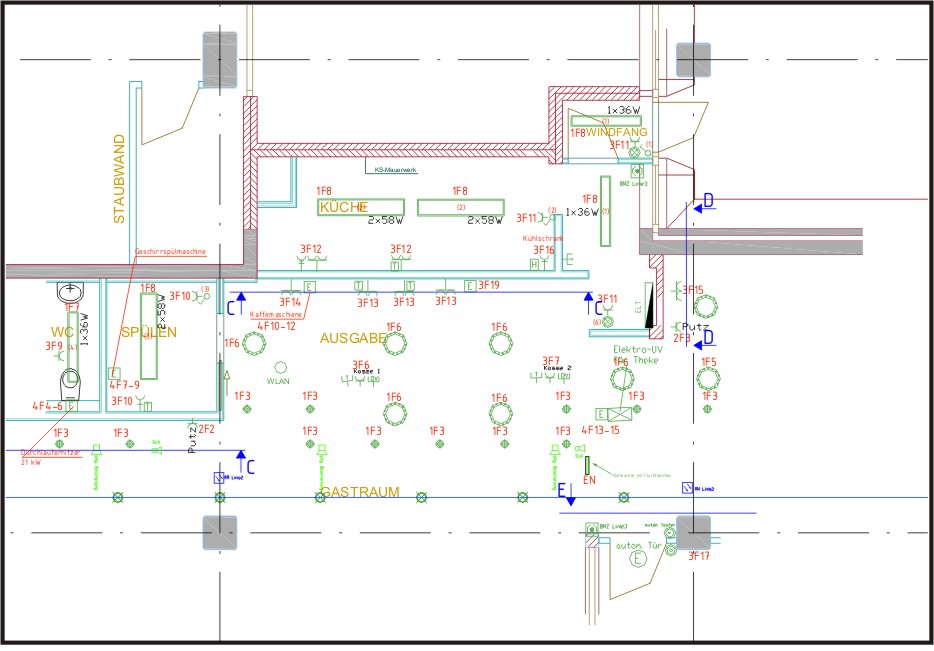Click the Kühlschrank annotation
Screen dimensions: 934x651
(543, 238)
